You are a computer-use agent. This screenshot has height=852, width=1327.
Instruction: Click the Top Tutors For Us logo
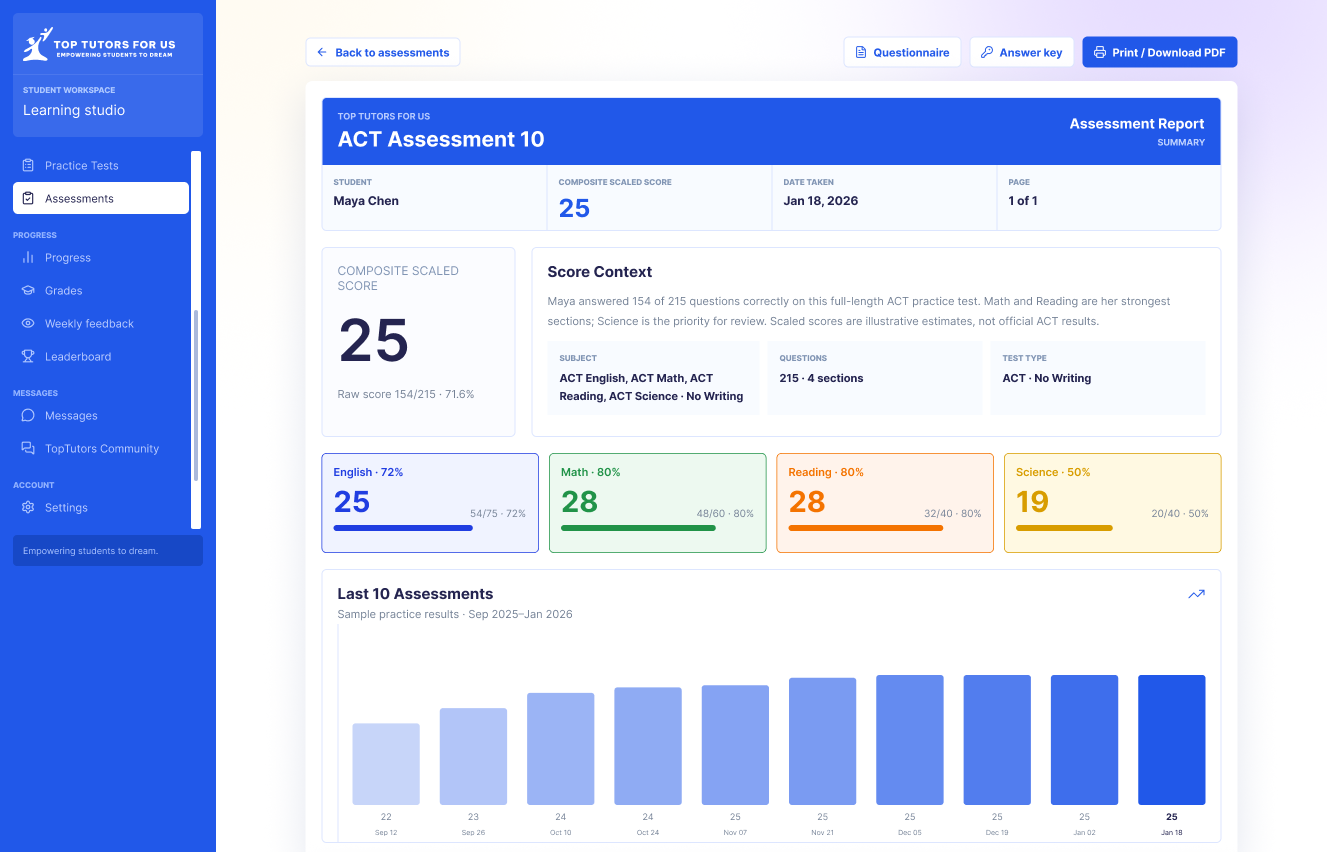(99, 44)
